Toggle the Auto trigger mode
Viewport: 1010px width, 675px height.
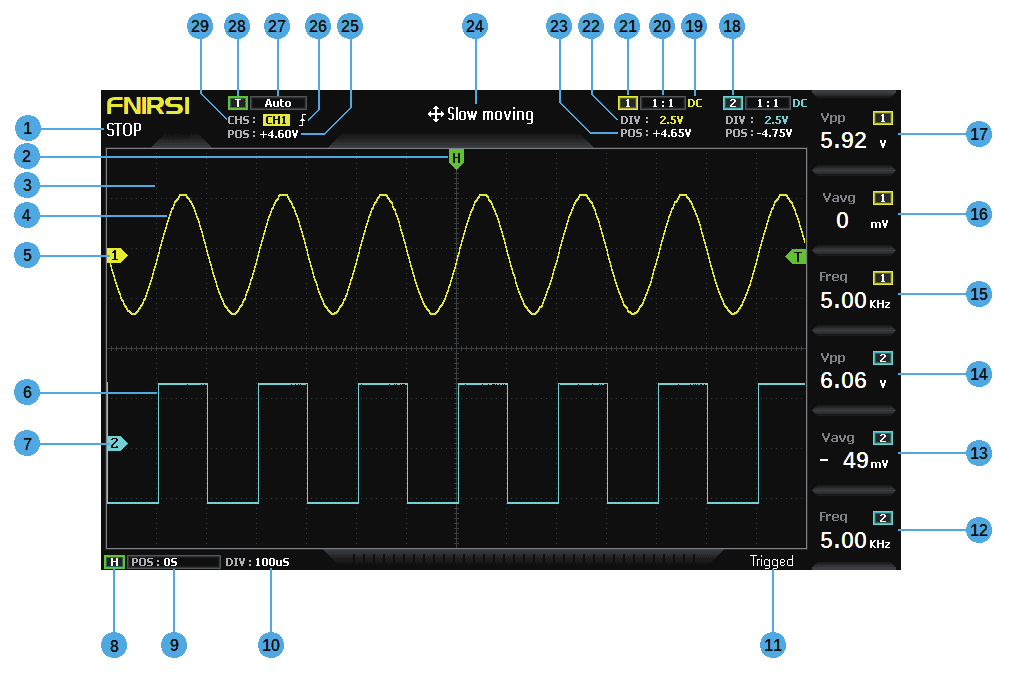[278, 103]
